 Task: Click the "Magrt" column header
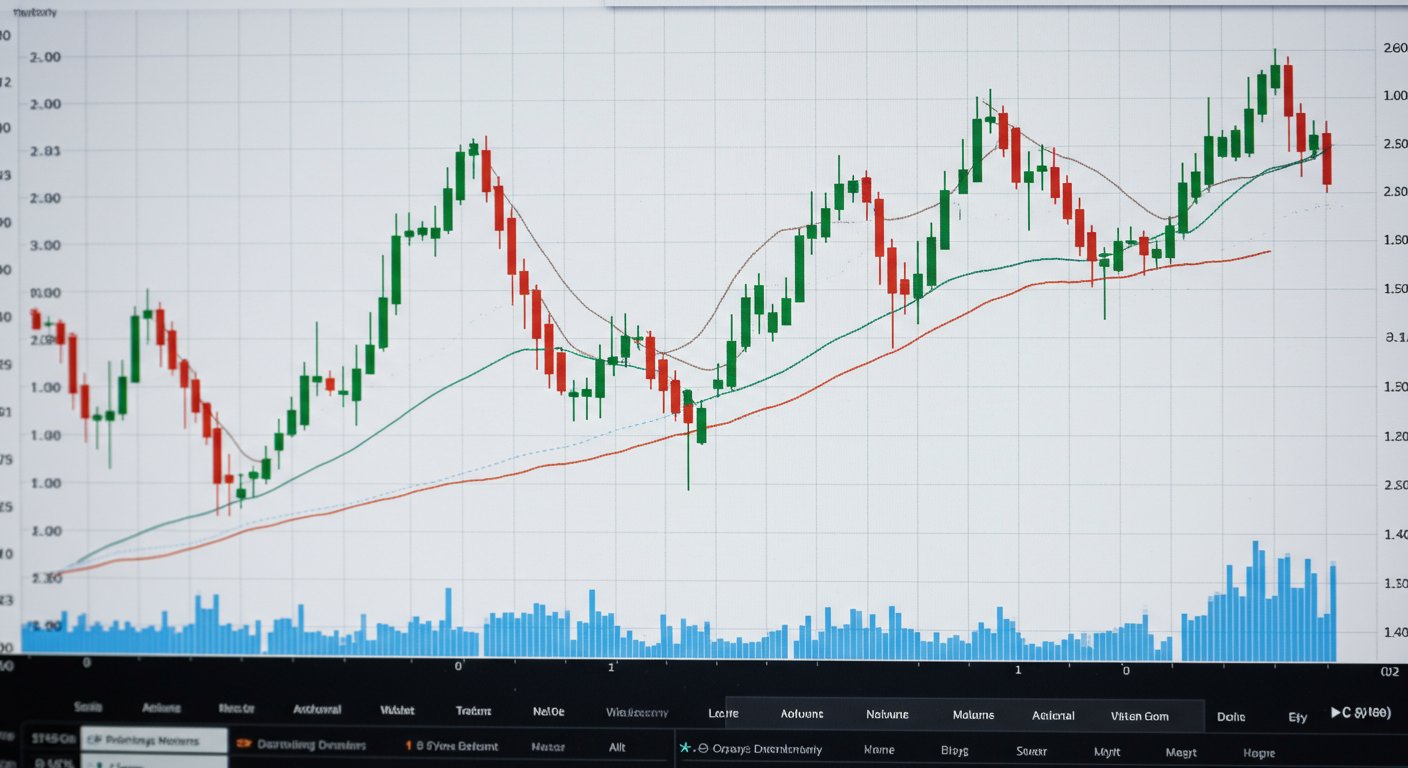click(1181, 752)
